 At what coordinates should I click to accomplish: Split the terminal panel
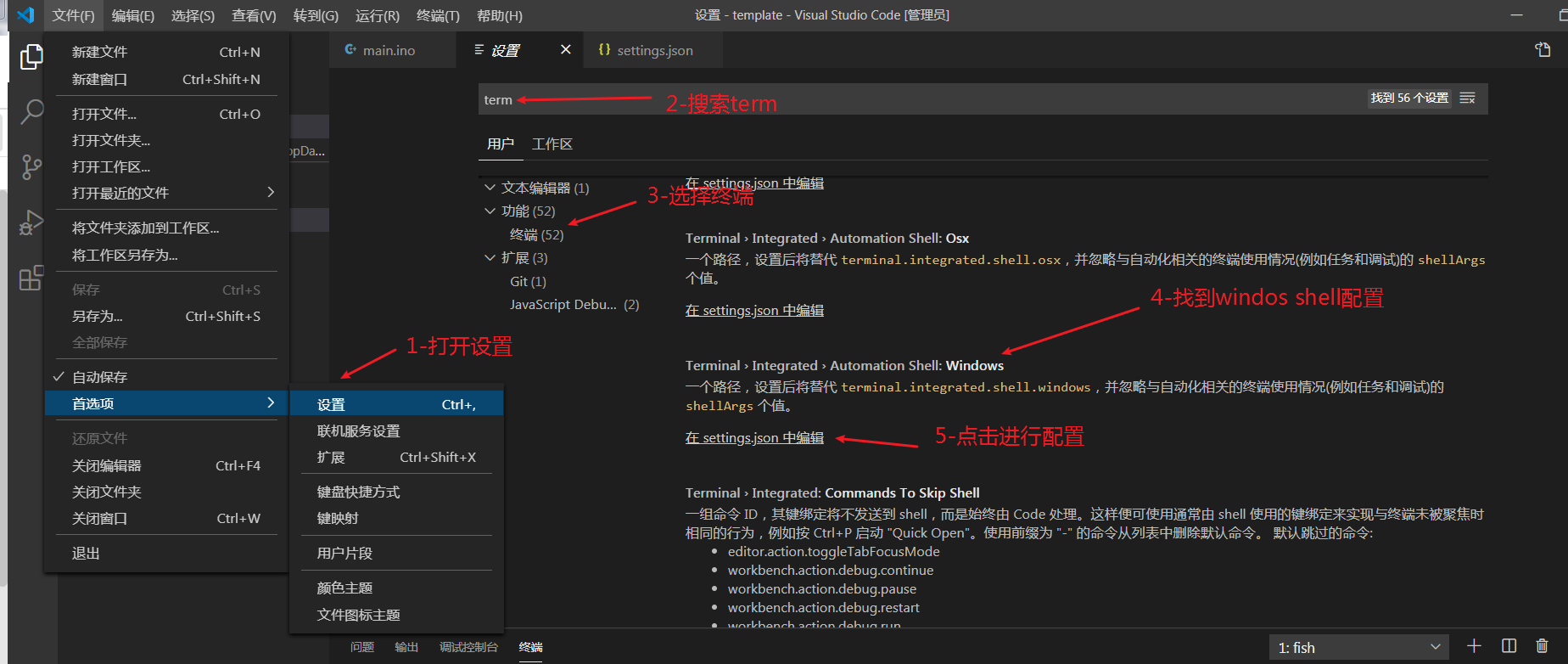(1509, 646)
